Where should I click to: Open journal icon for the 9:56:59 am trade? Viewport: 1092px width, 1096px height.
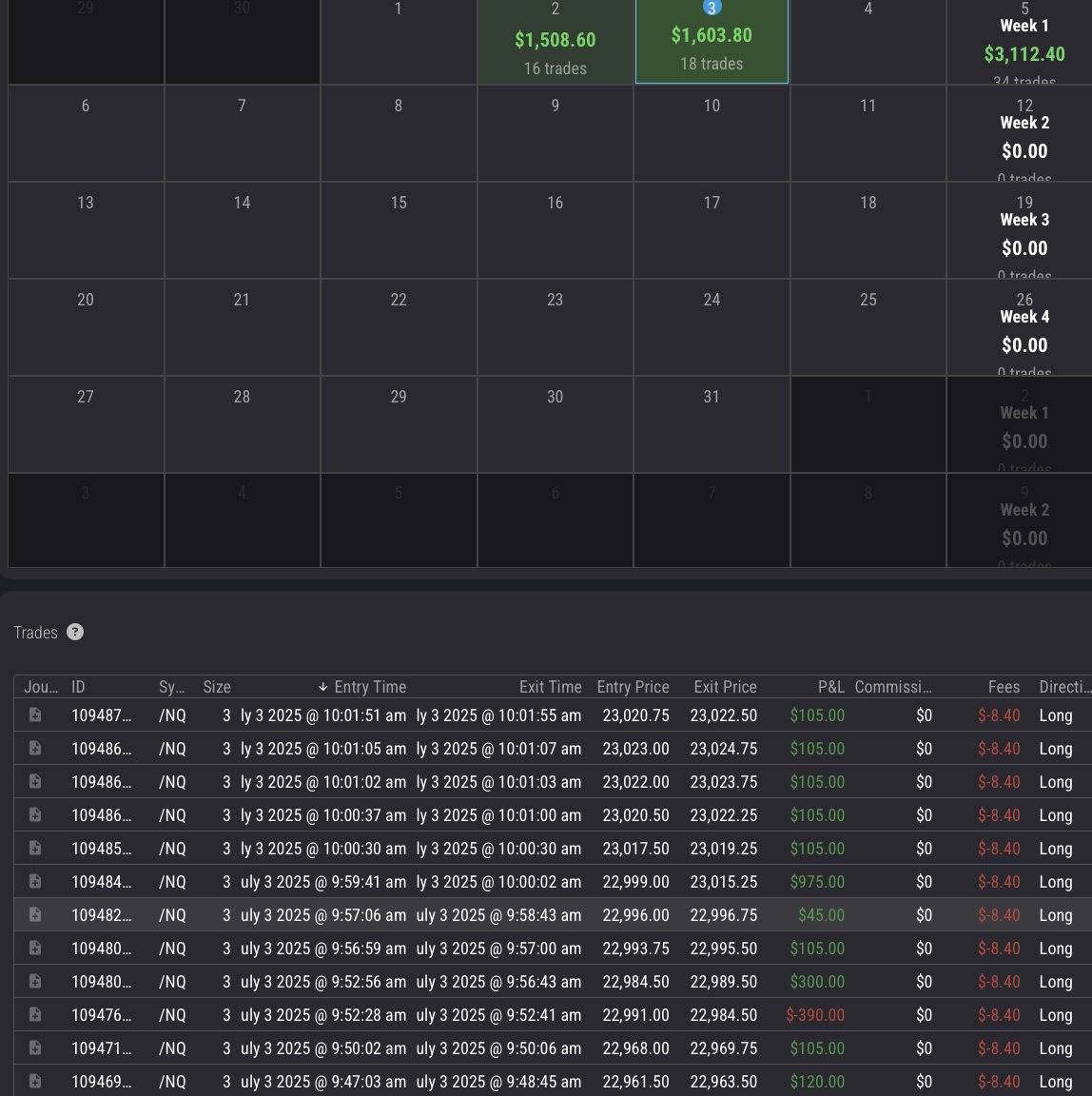click(35, 948)
